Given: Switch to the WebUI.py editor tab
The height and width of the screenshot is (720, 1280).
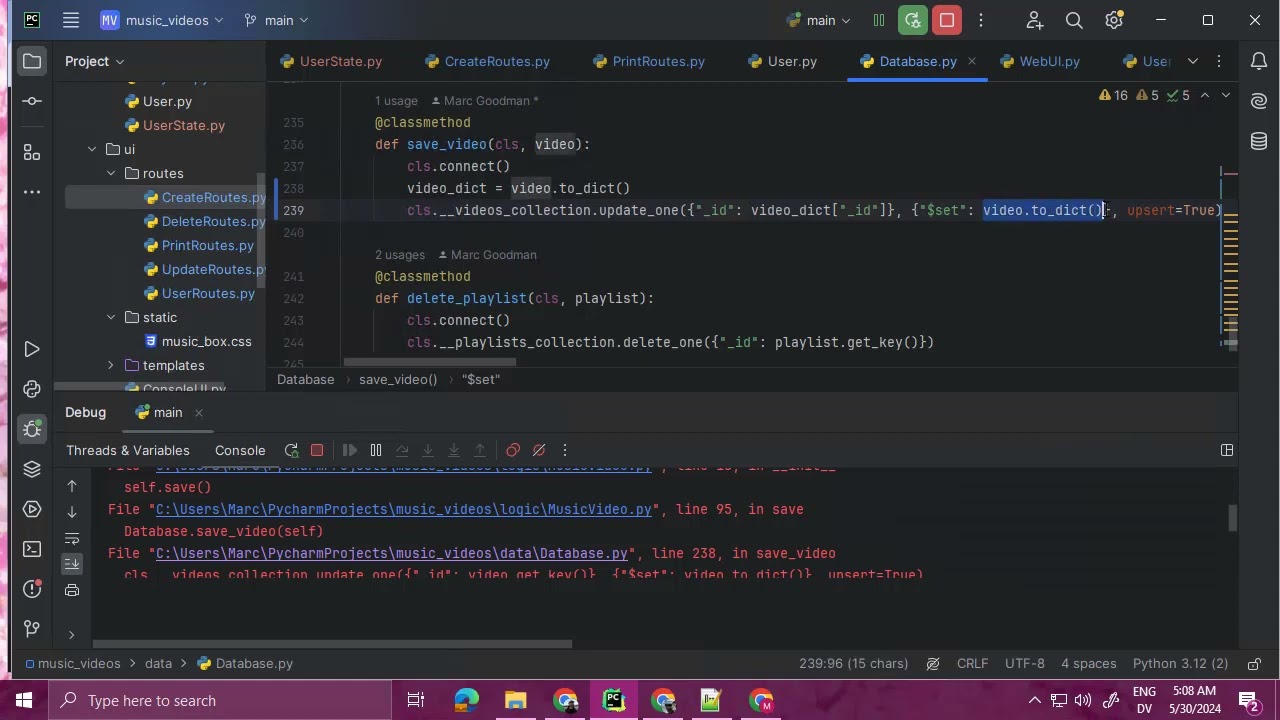Looking at the screenshot, I should (1039, 61).
